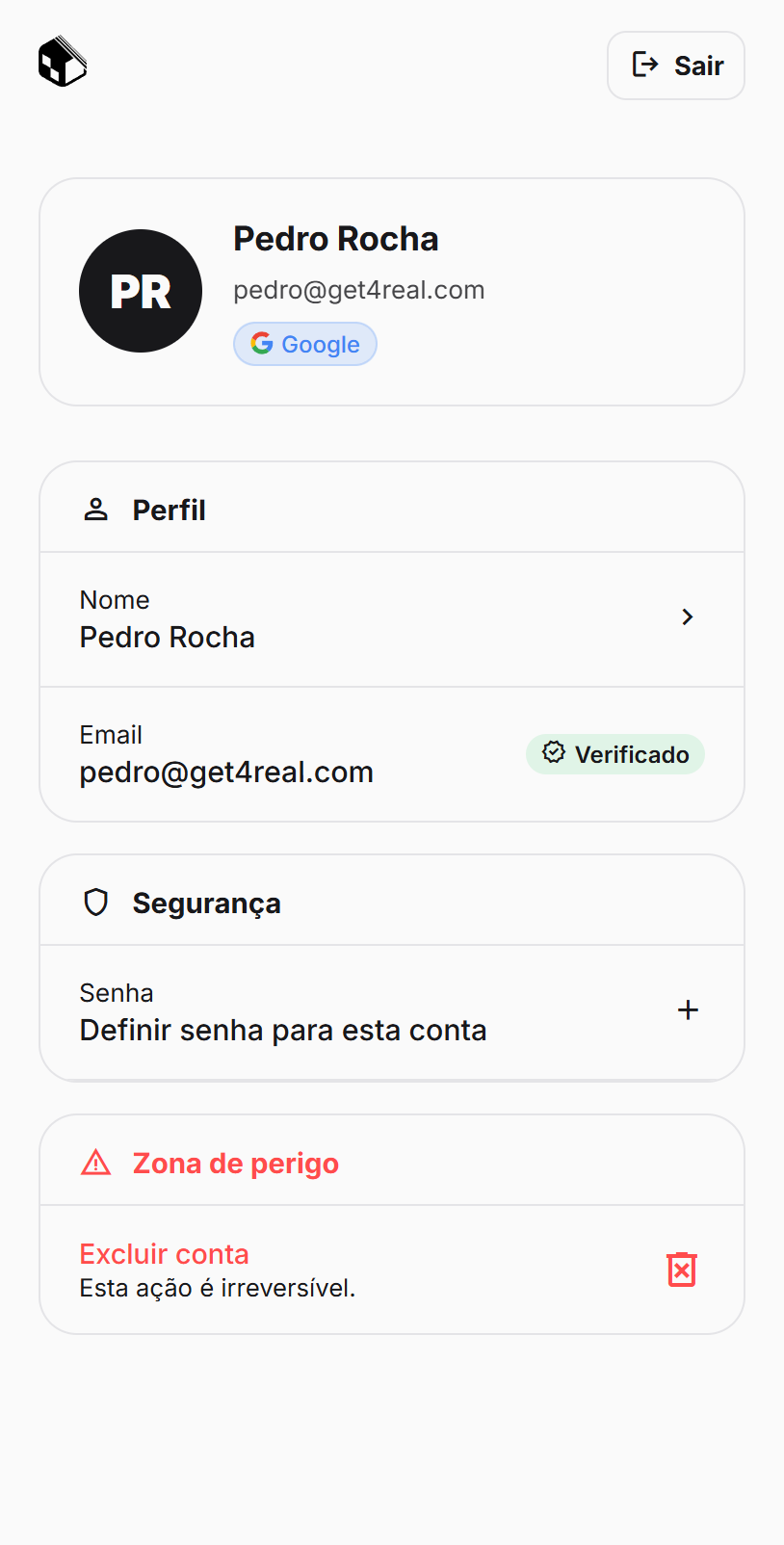784x1545 pixels.
Task: Click the Email value in Perfil section
Action: point(226,772)
